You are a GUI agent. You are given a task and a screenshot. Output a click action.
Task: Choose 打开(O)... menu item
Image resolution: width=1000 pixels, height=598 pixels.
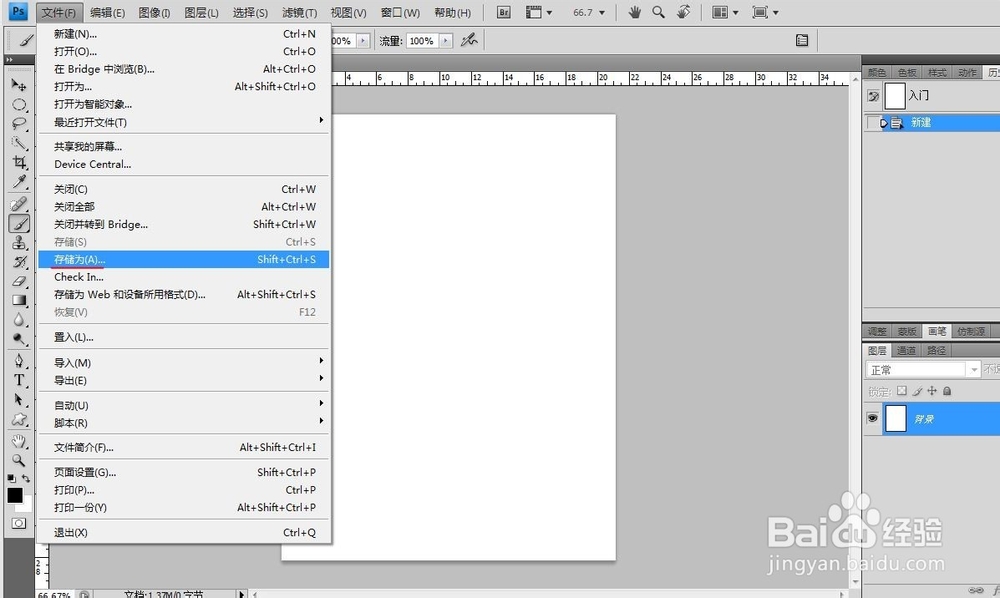tap(184, 51)
